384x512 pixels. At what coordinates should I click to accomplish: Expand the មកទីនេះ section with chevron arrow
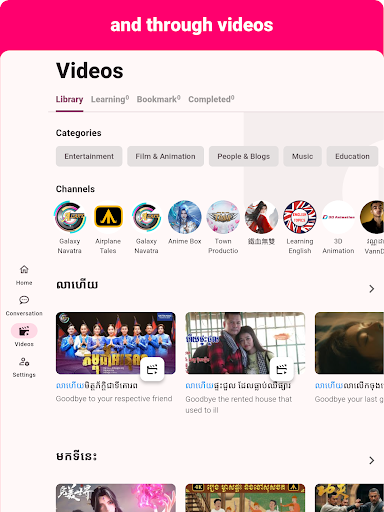[372, 460]
